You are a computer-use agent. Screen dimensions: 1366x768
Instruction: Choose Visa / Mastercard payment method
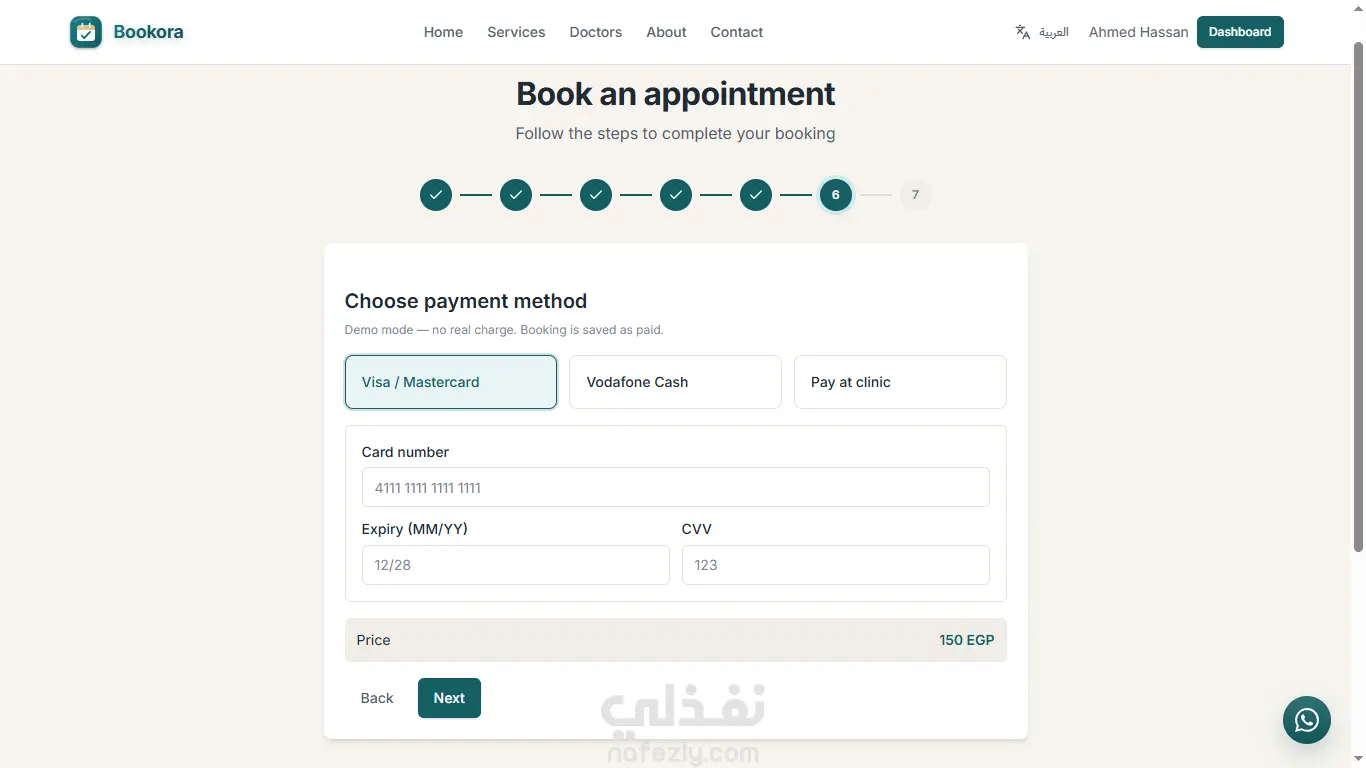451,382
